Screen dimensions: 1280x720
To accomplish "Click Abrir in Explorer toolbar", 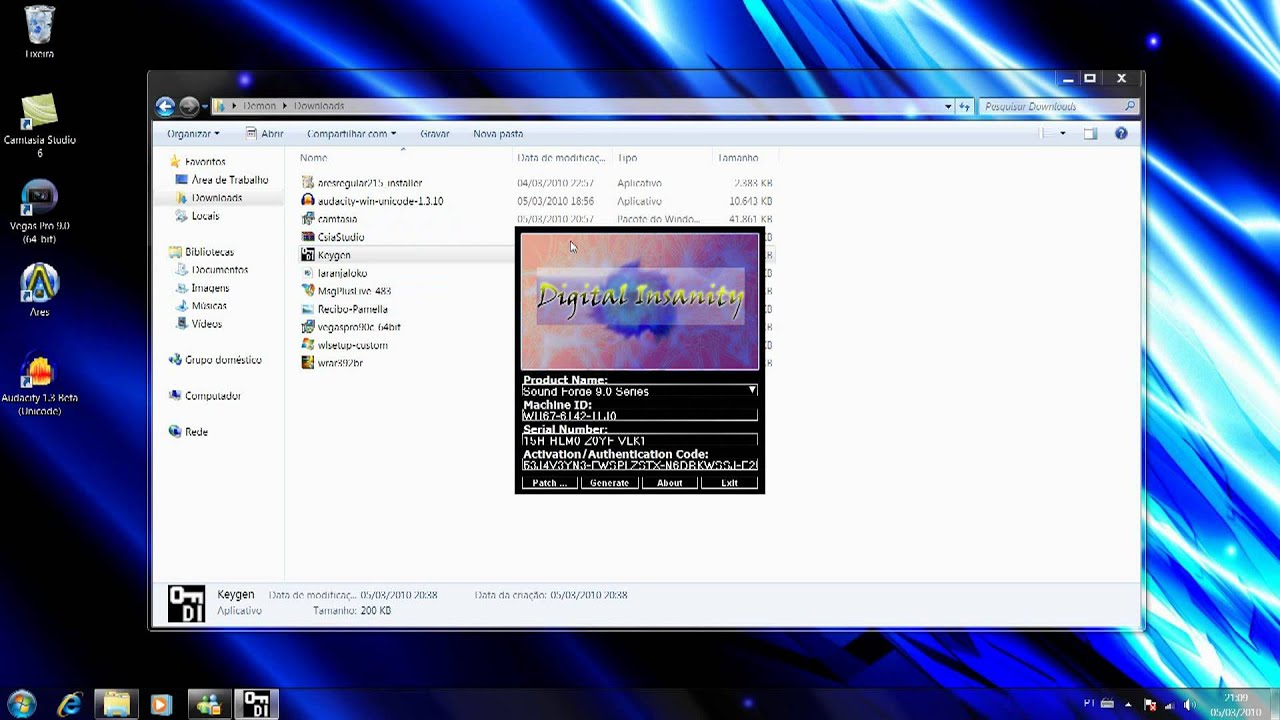I will 264,133.
